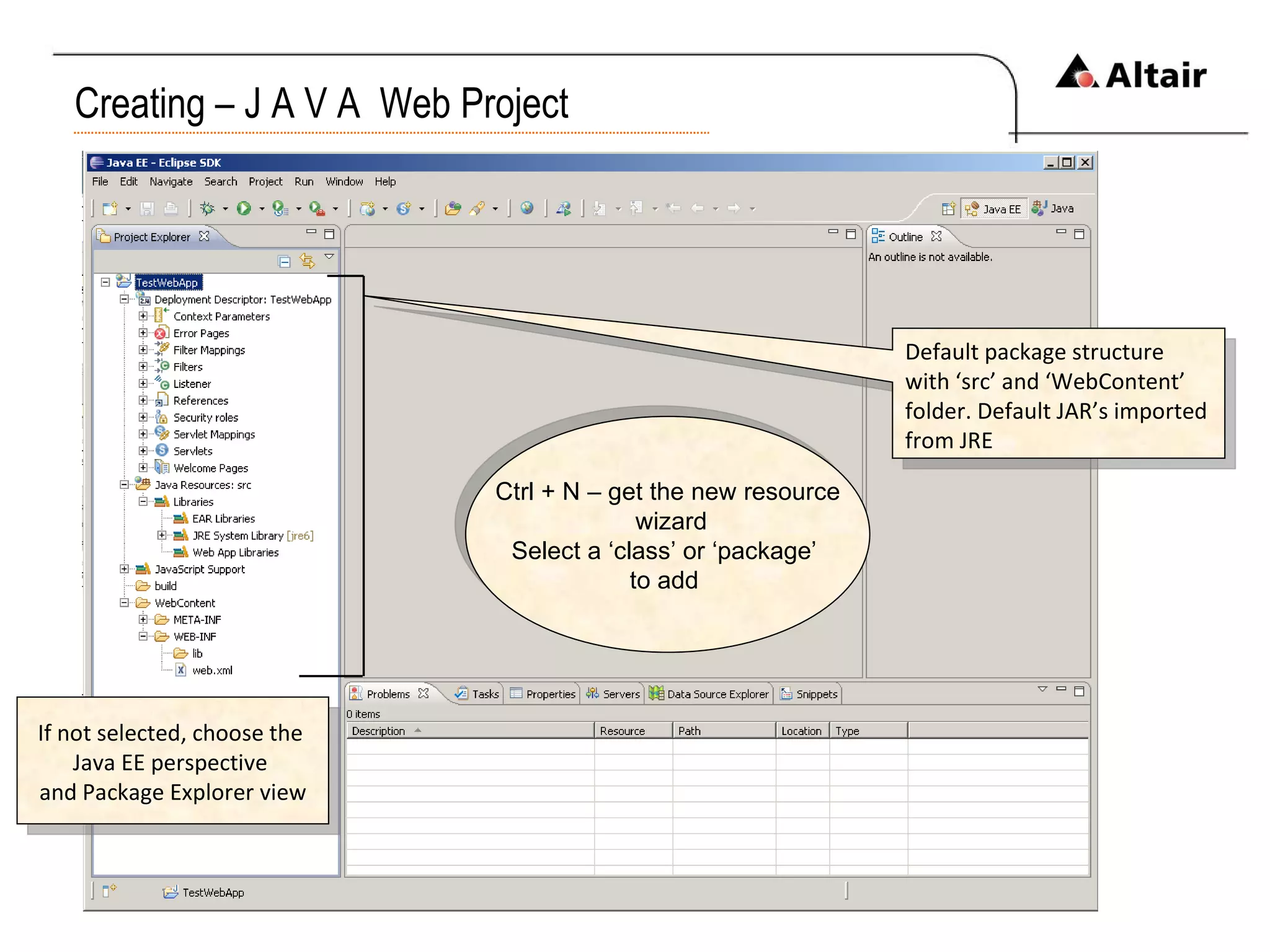This screenshot has height=952, width=1270.
Task: Click the New Dynamic Web Project icon
Action: click(x=367, y=209)
